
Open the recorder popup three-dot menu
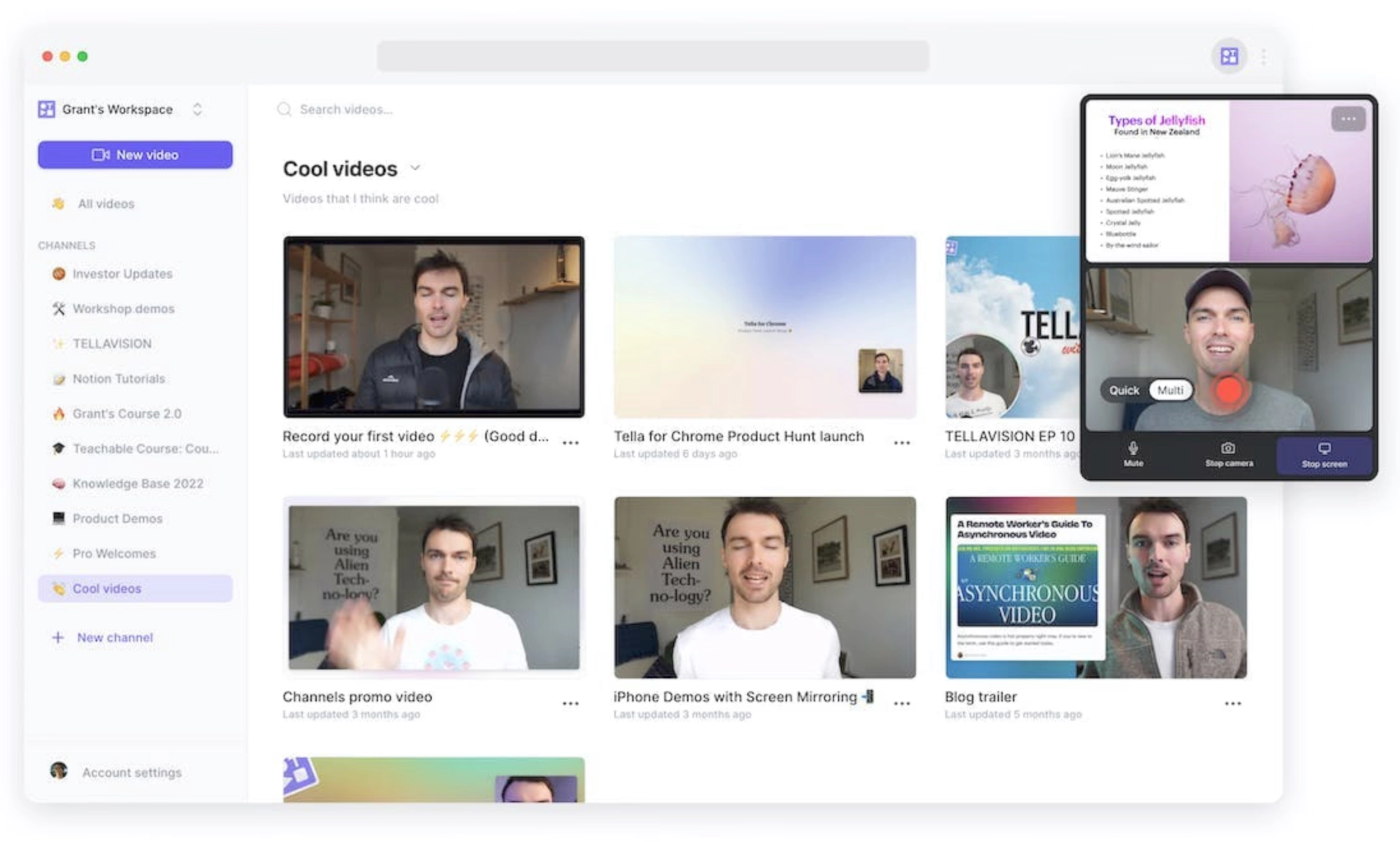tap(1348, 119)
